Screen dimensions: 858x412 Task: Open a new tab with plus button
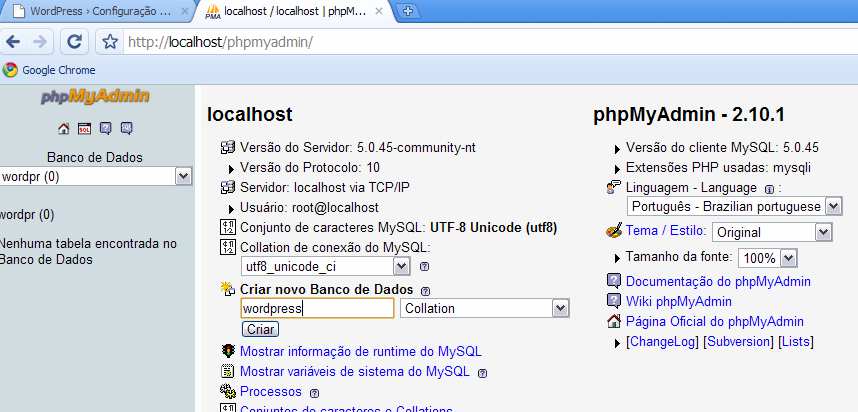pos(407,11)
